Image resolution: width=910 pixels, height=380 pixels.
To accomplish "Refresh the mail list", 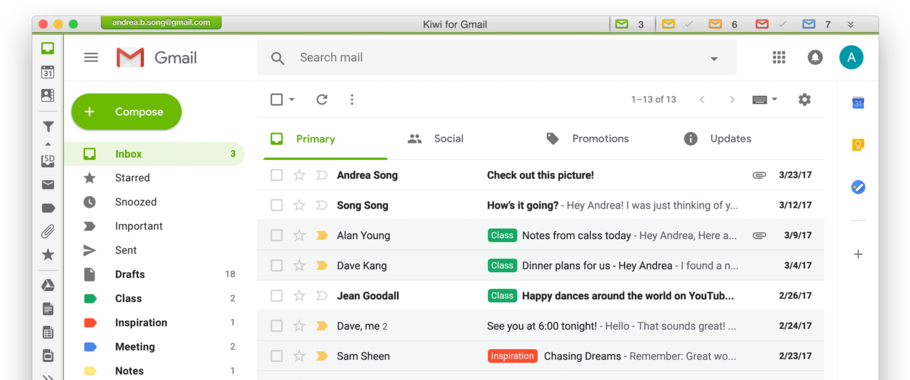I will click(x=322, y=100).
